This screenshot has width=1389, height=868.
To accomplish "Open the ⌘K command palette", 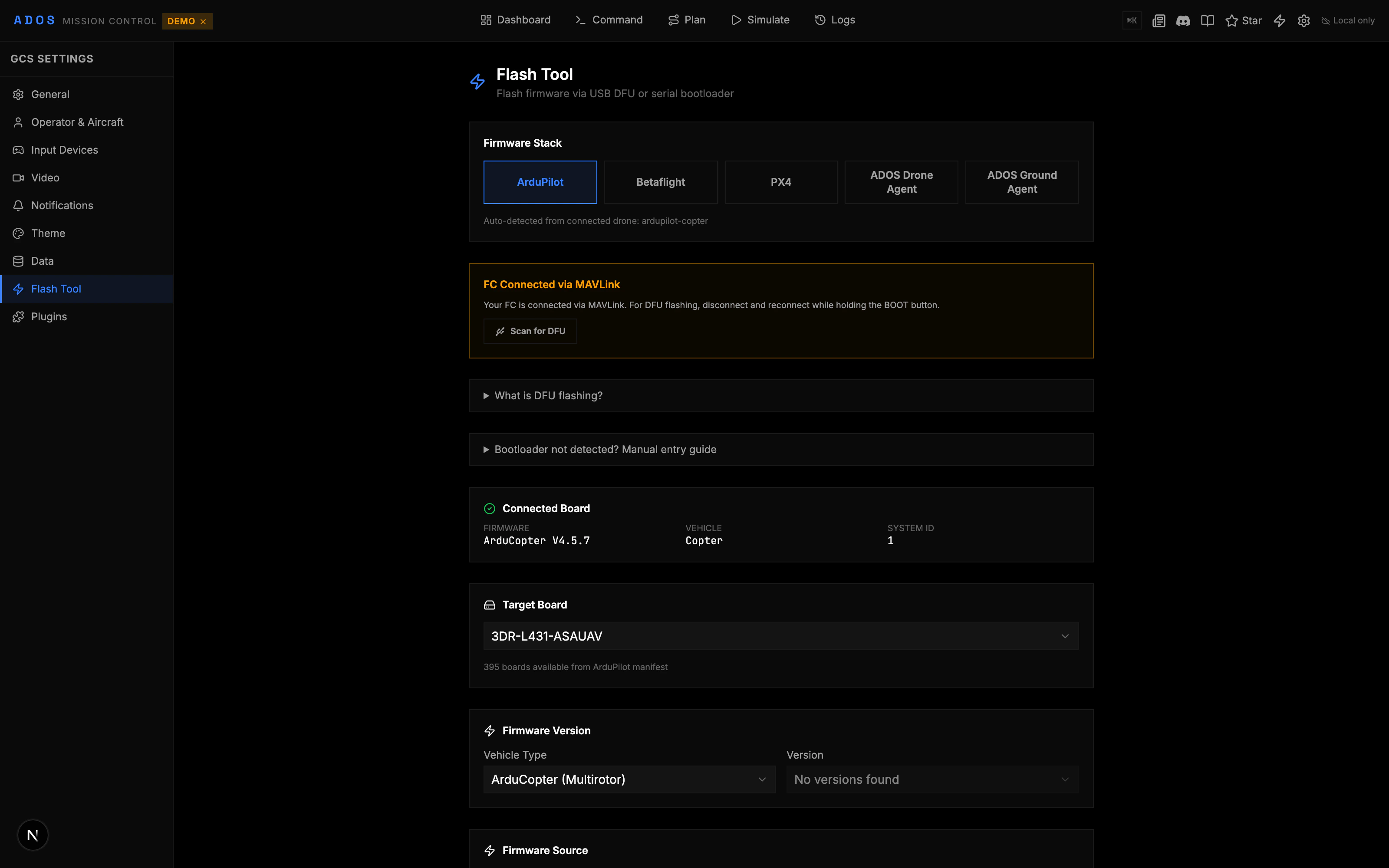I will point(1131,21).
